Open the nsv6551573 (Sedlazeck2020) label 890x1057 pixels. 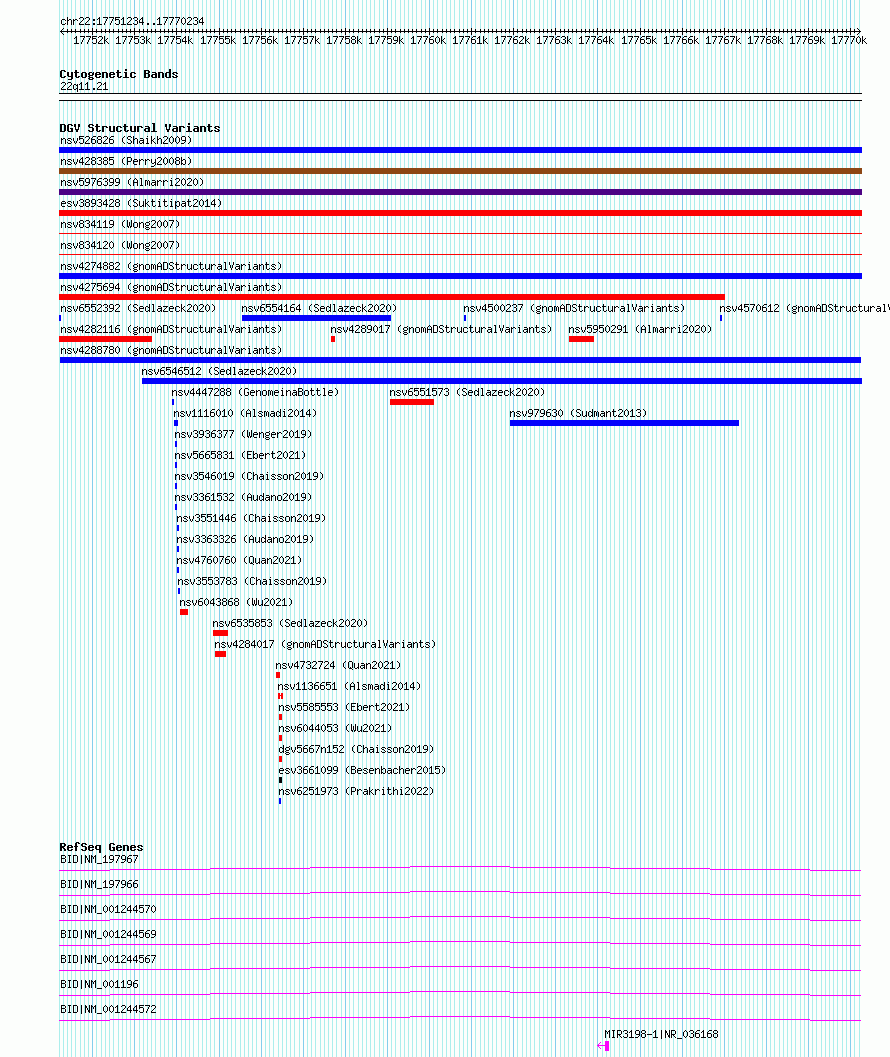coord(467,392)
